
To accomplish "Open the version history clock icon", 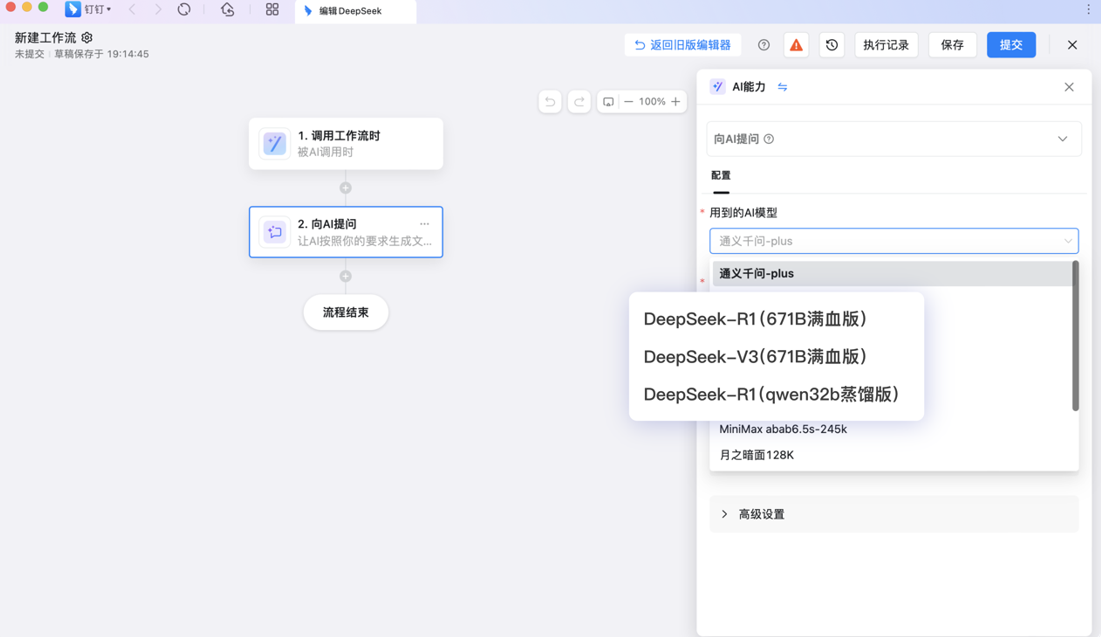I will pos(831,44).
